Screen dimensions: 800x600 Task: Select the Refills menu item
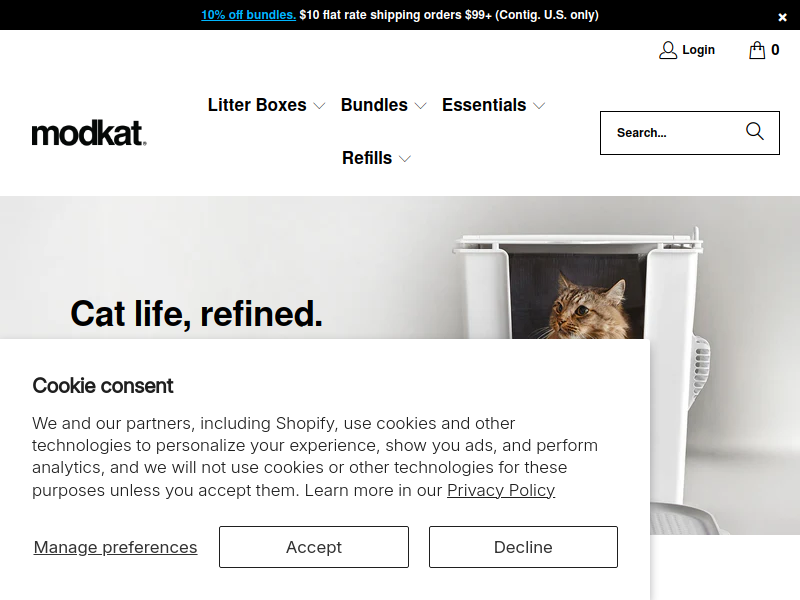tap(367, 158)
